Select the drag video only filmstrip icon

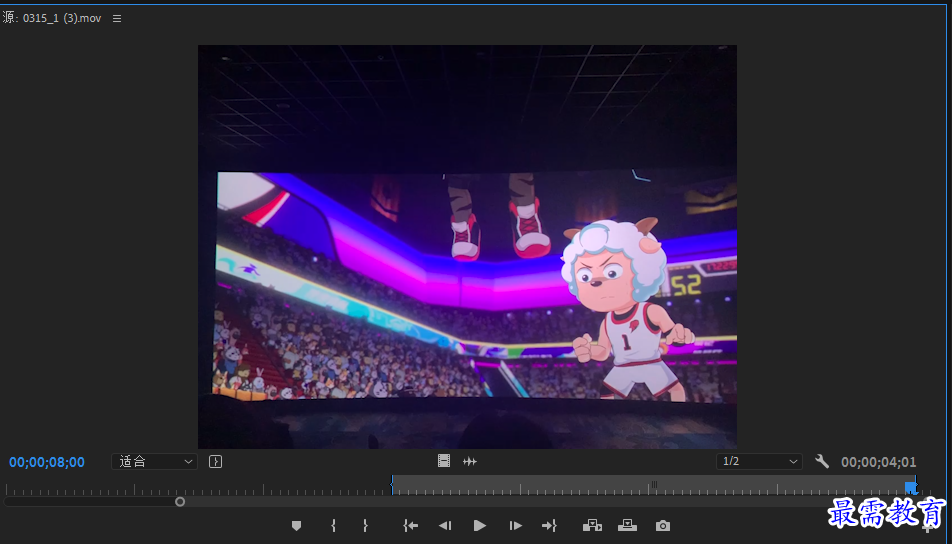(x=444, y=461)
